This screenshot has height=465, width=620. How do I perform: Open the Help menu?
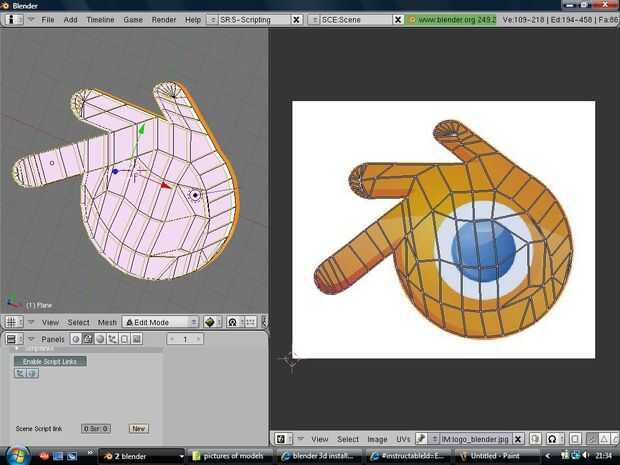point(193,19)
